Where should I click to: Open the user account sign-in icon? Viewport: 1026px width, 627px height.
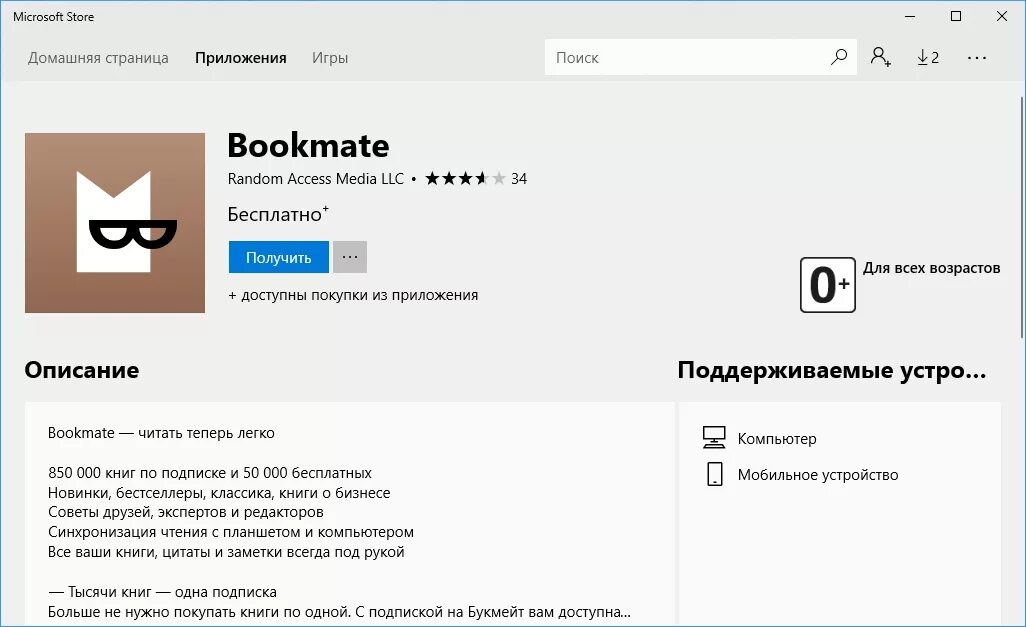pos(880,57)
